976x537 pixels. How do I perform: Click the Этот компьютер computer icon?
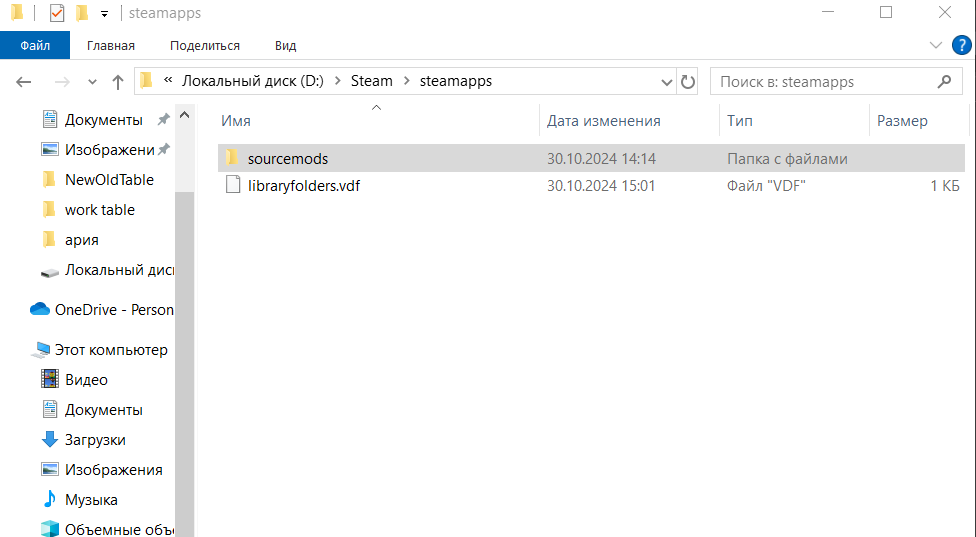(x=41, y=350)
